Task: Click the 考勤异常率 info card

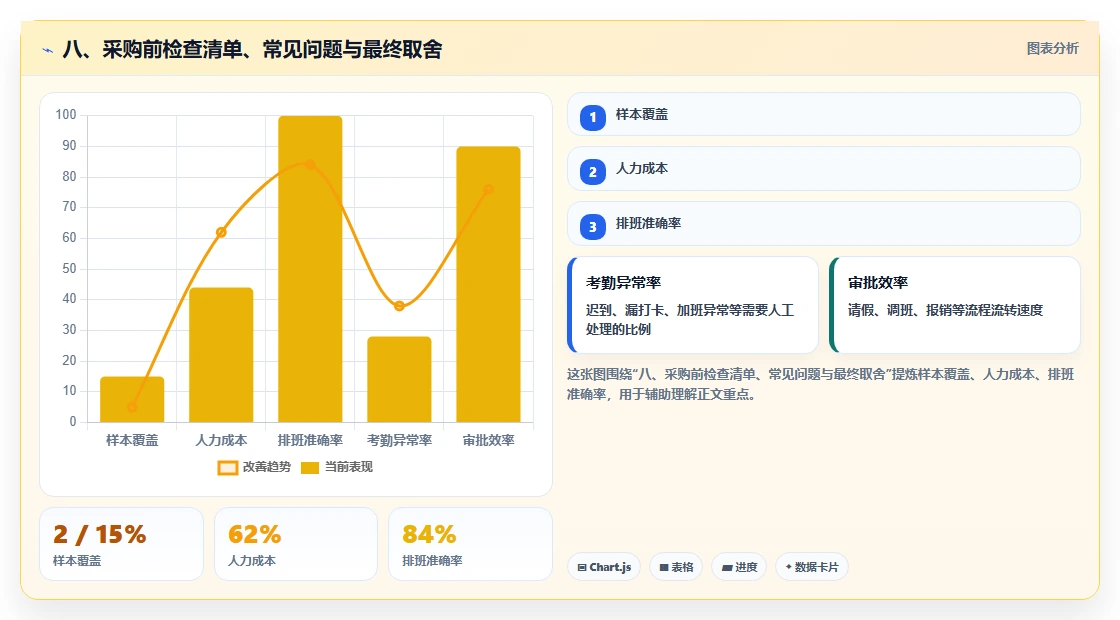Action: (x=693, y=305)
